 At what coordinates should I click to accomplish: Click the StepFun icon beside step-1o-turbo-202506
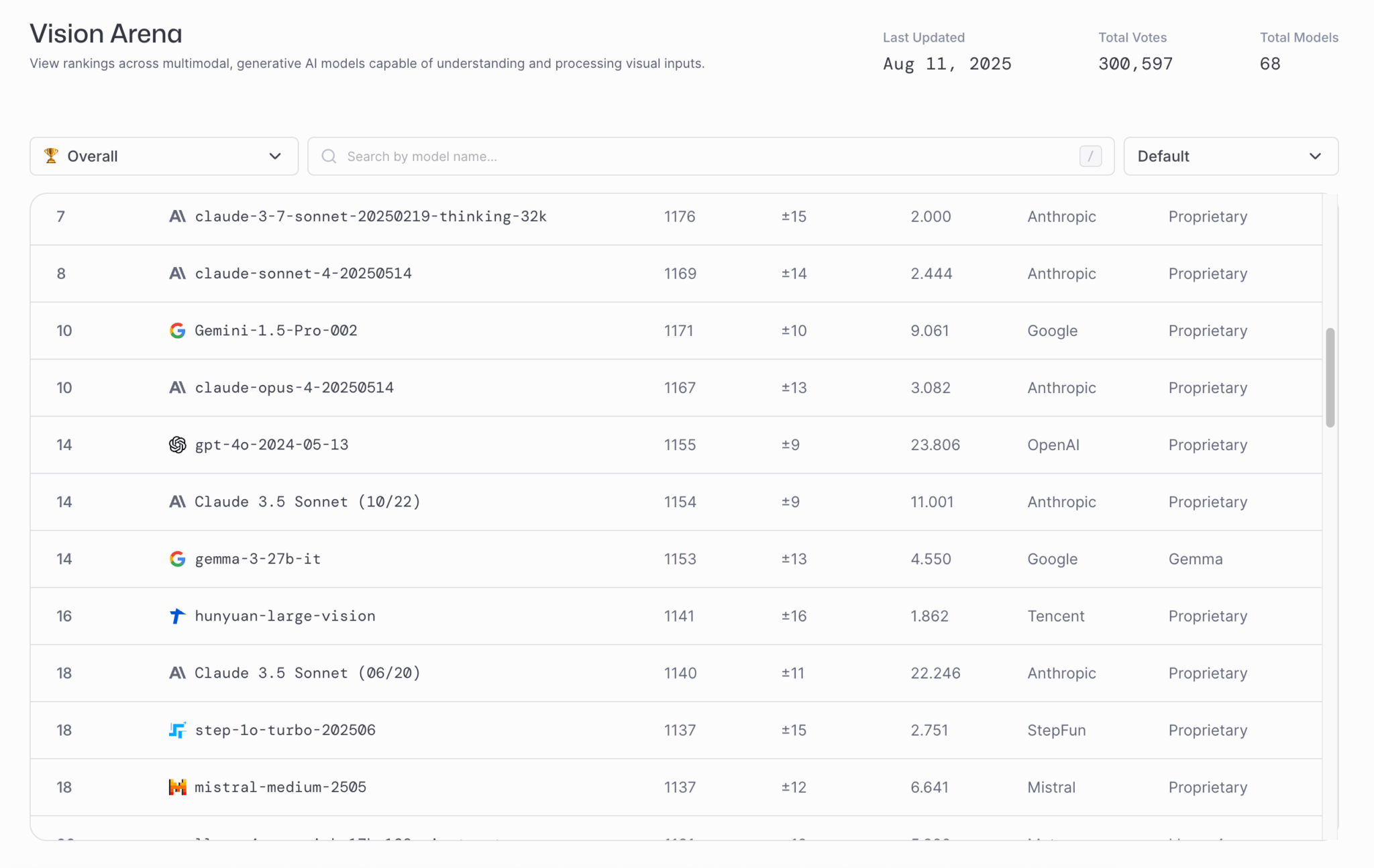pos(177,730)
